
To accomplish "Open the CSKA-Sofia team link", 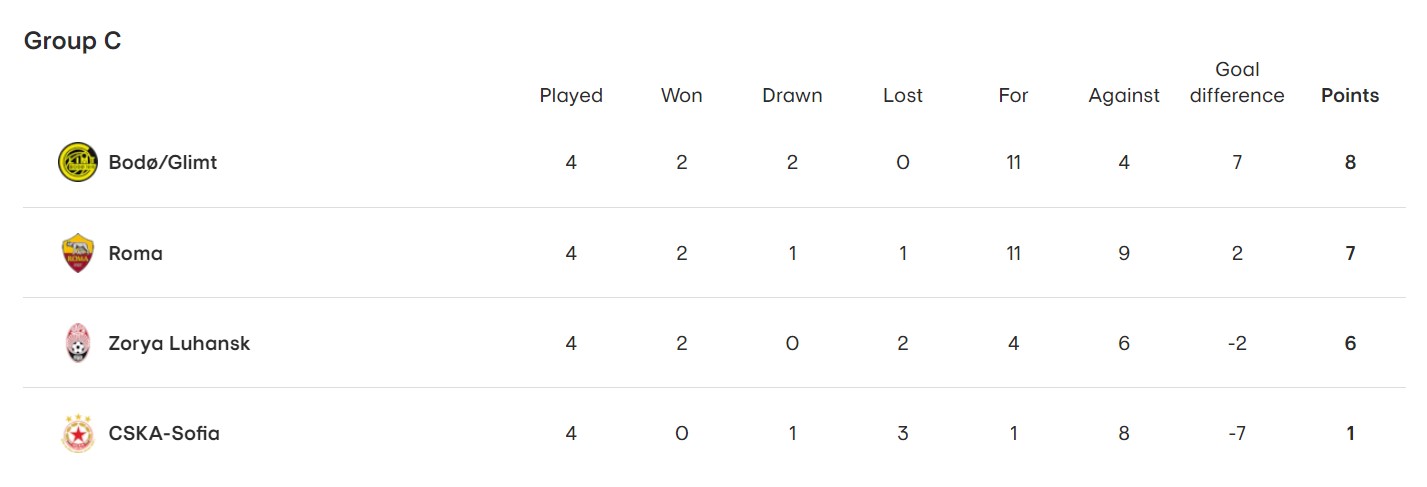I will 164,433.
